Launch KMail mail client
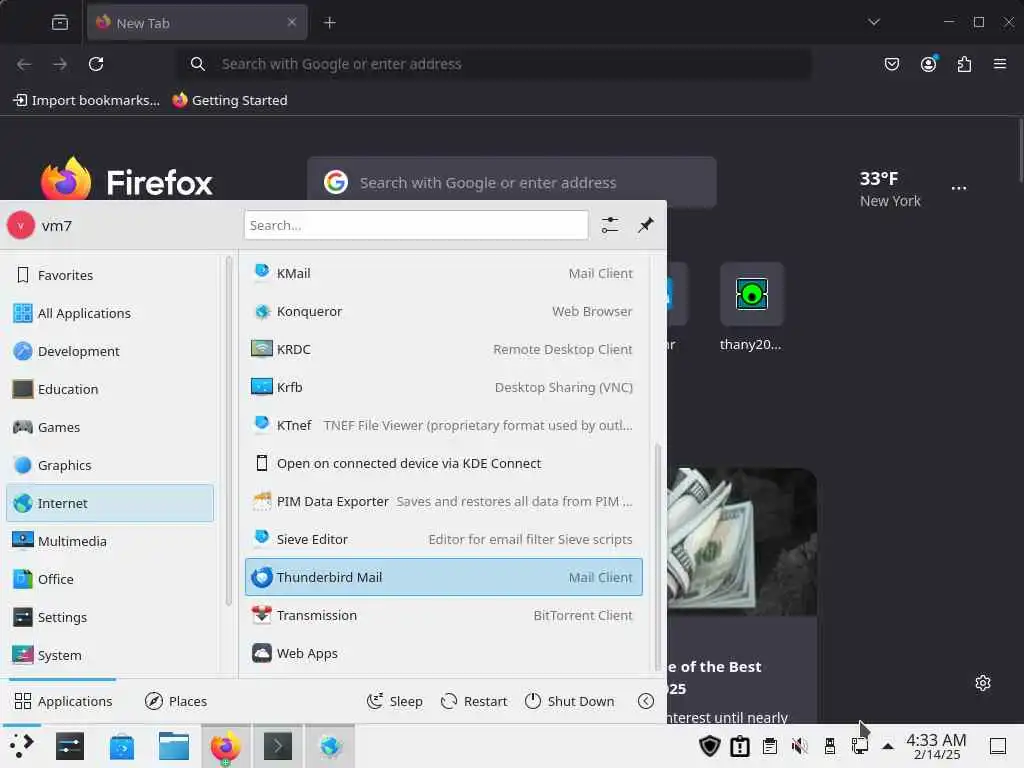This screenshot has height=768, width=1024. [443, 273]
